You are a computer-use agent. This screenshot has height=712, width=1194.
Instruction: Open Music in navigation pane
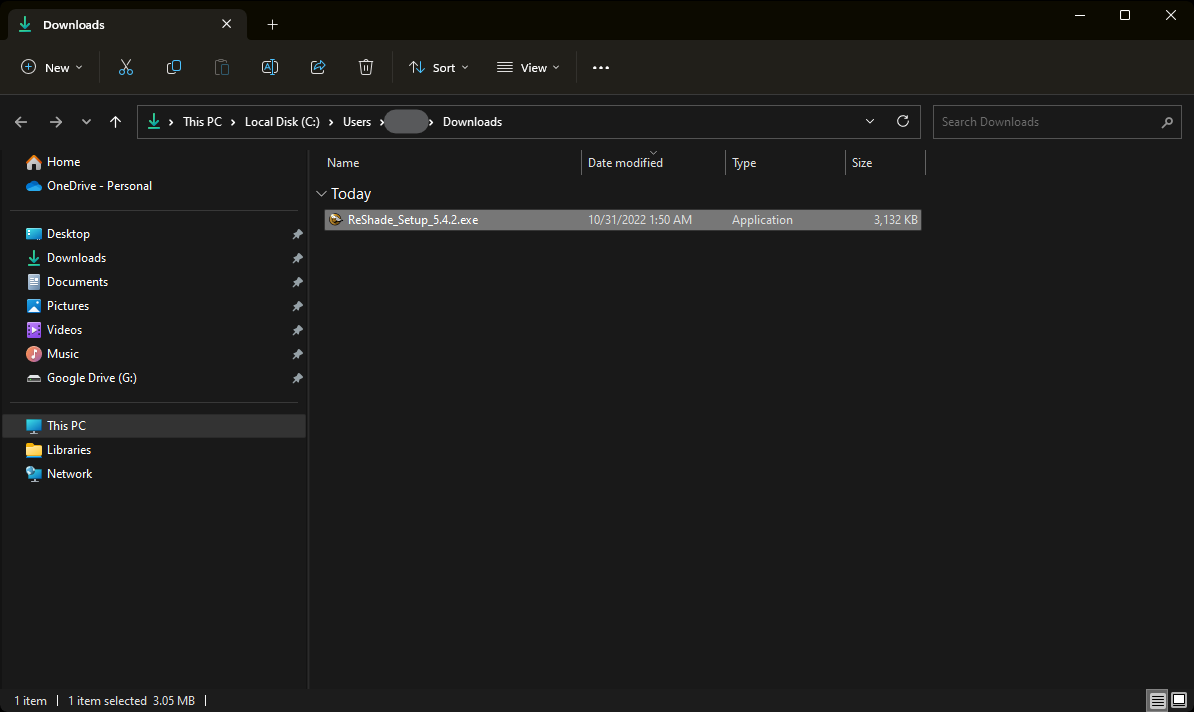(62, 353)
